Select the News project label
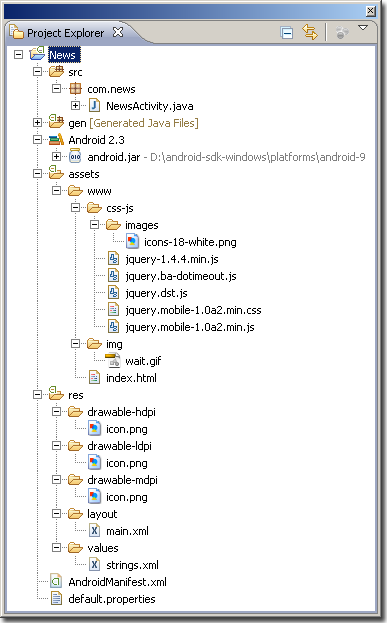Screen dimensions: 387x623 tap(64, 54)
